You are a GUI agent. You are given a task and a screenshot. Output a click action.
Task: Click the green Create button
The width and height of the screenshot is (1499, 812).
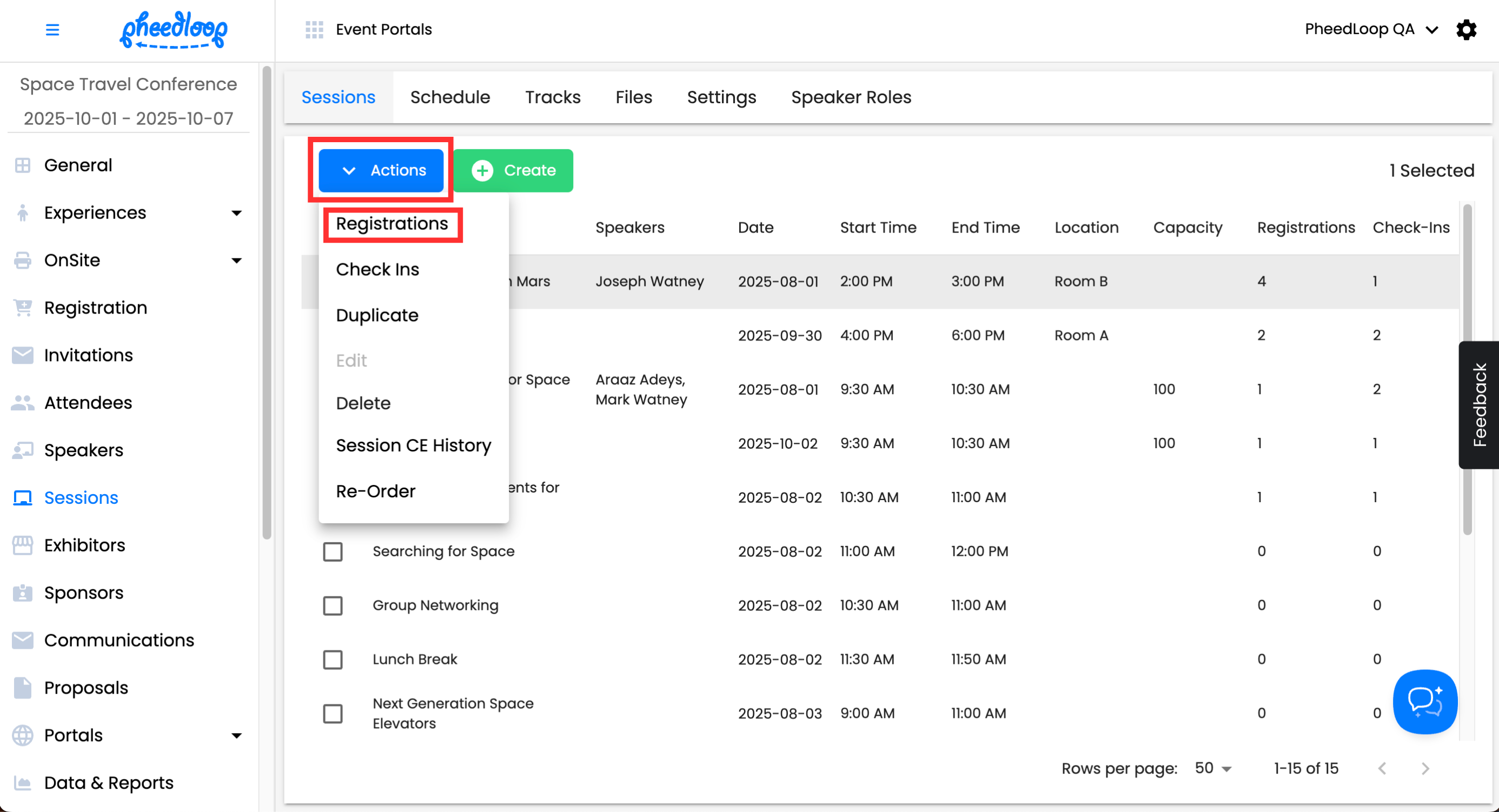[513, 170]
